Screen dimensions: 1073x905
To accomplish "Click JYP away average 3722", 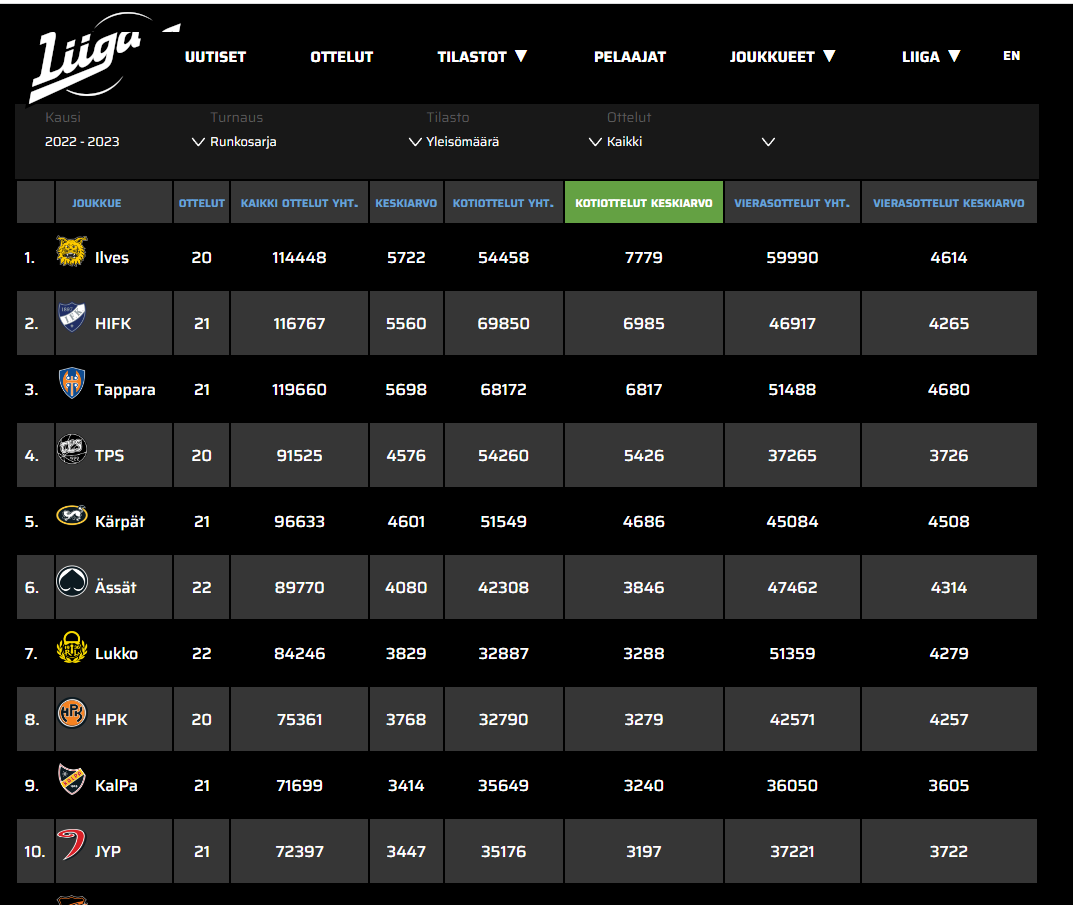I will tap(948, 852).
